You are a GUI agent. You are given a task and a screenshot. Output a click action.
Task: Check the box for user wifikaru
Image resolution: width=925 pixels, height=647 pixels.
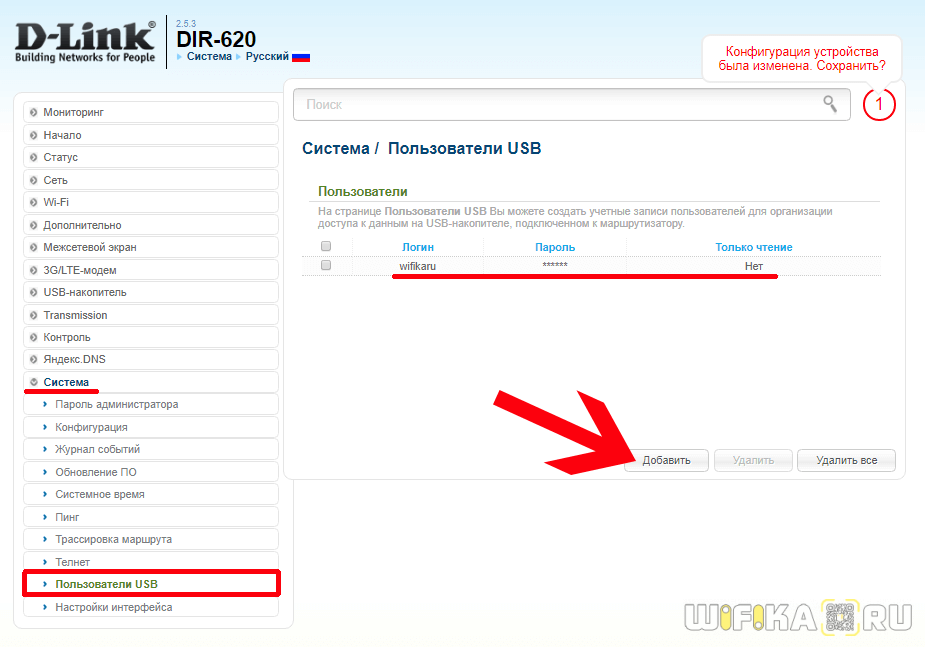click(325, 266)
